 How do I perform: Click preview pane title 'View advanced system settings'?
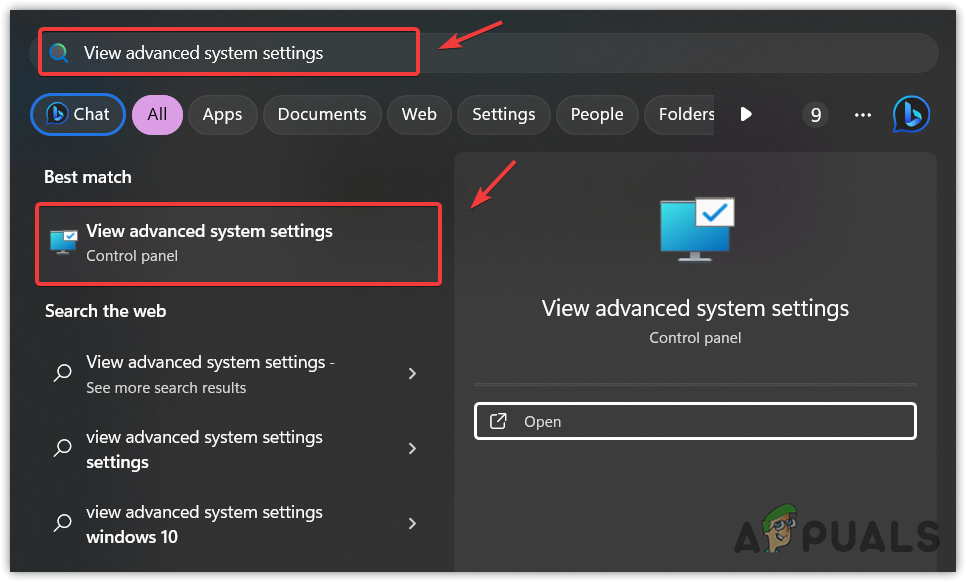click(x=695, y=308)
